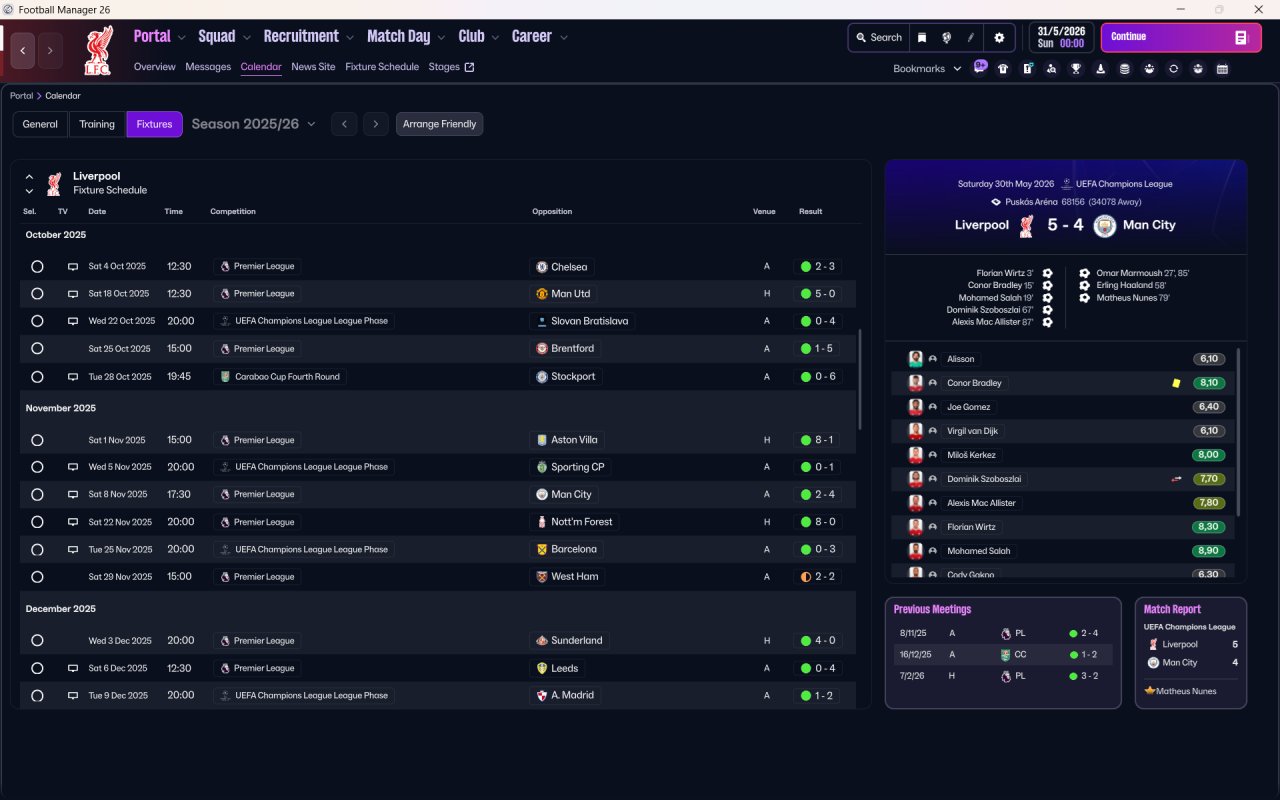Click the yellow card icon on Conor Bradley's row
Image resolution: width=1280 pixels, height=800 pixels.
point(1177,383)
